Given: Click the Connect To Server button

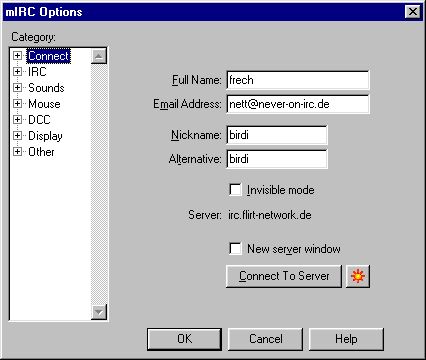Looking at the screenshot, I should (x=284, y=276).
